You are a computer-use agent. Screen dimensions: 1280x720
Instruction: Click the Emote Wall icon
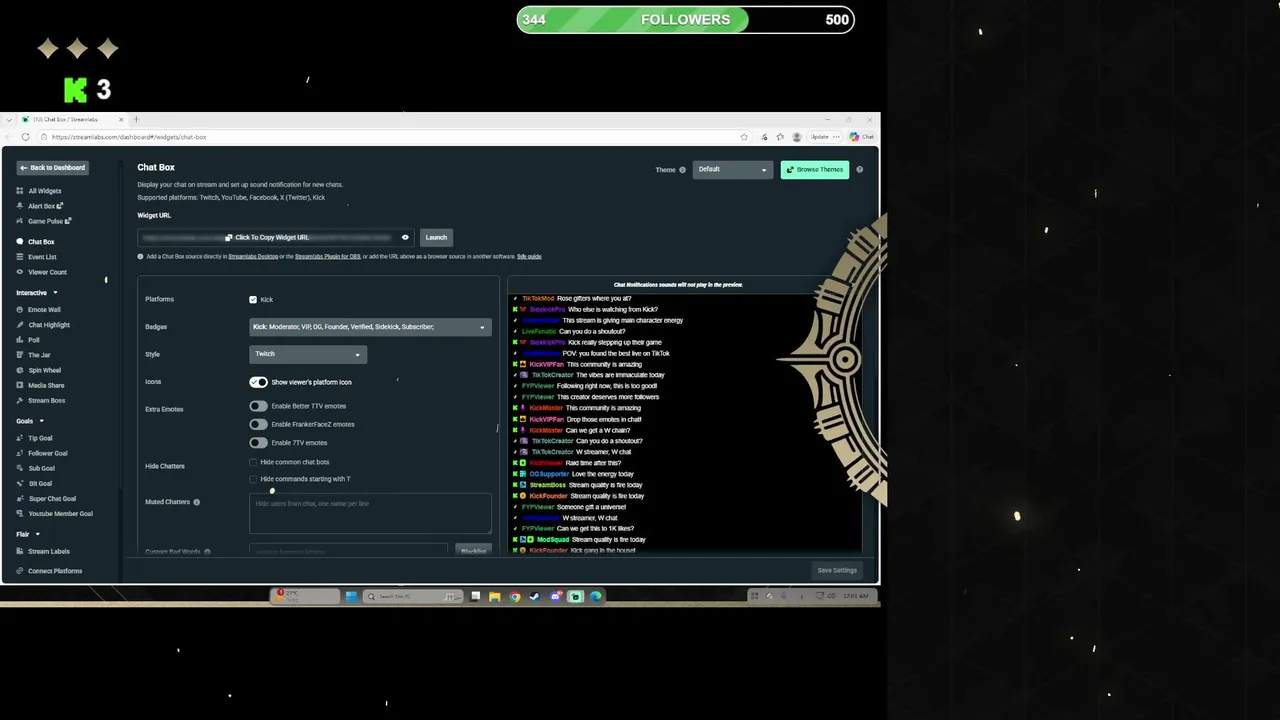click(19, 310)
